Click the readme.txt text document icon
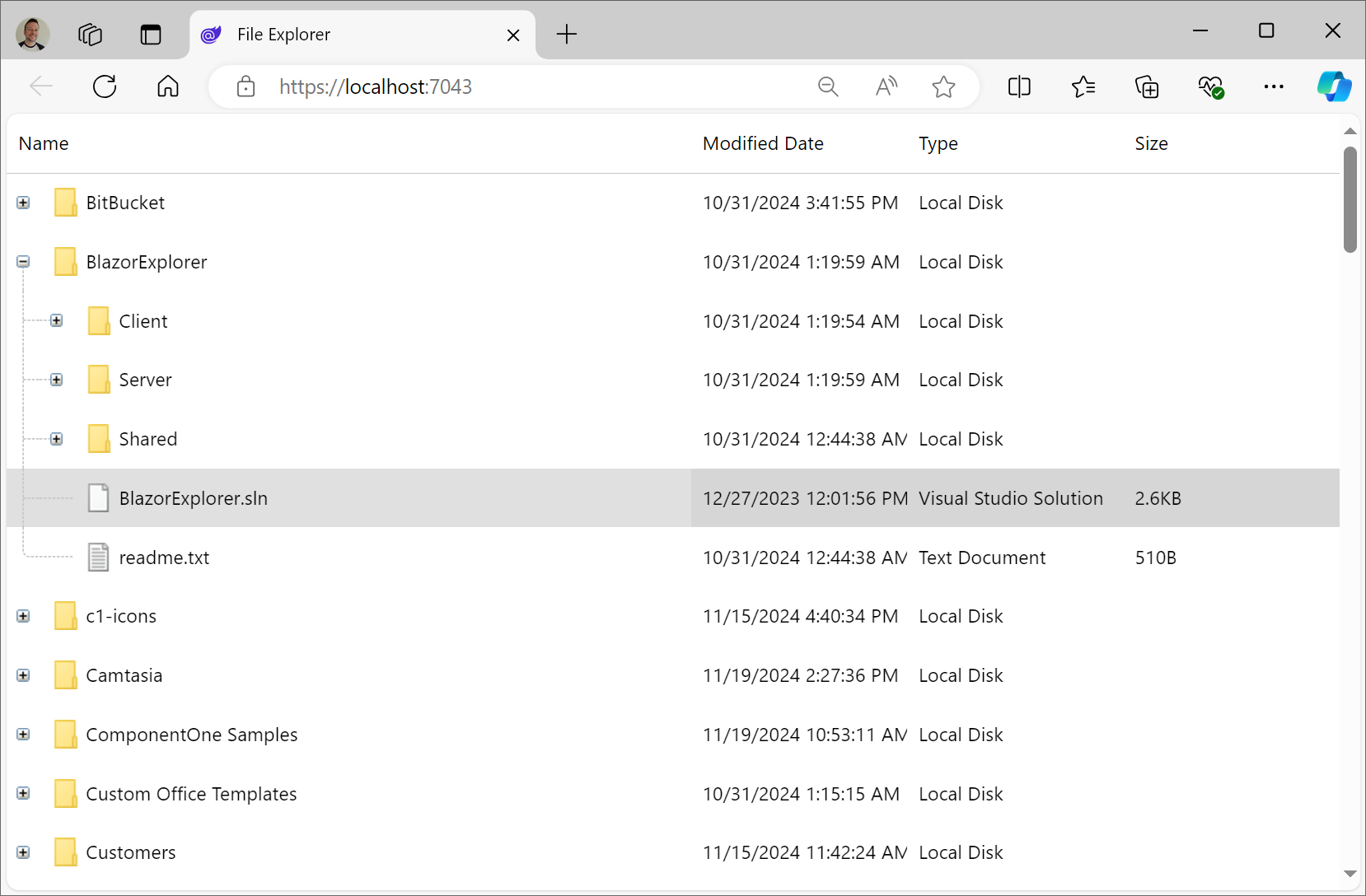 (98, 558)
